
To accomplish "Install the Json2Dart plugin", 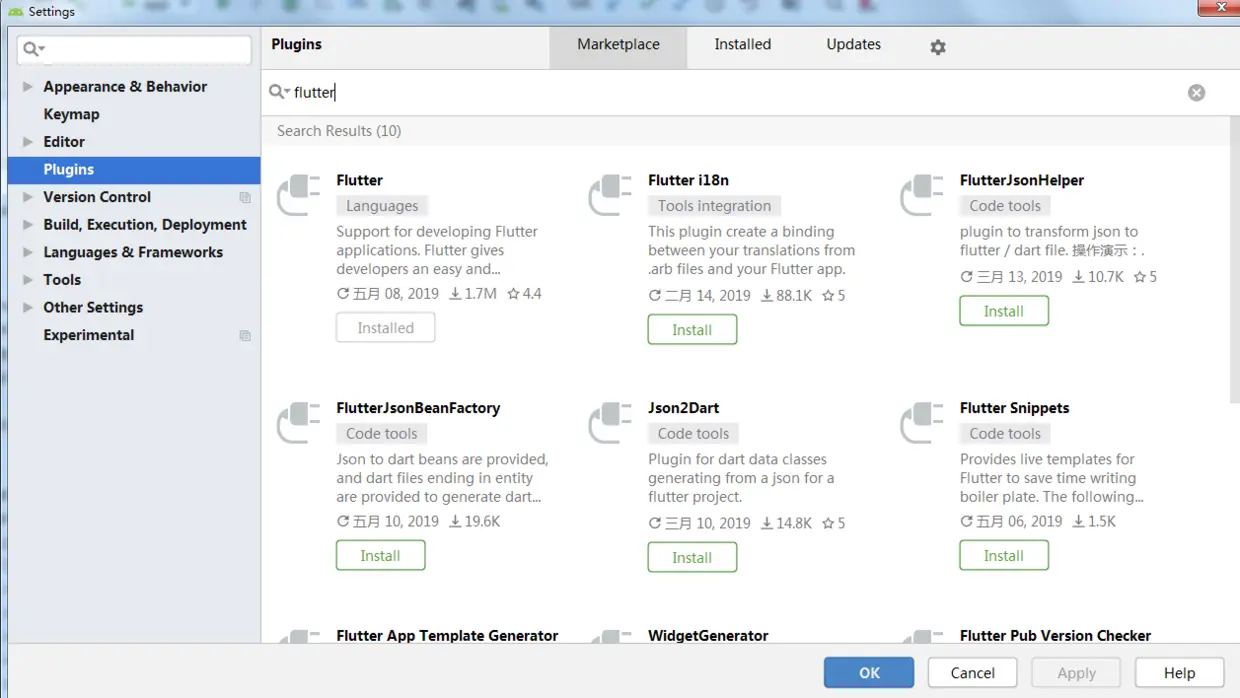I will [692, 557].
